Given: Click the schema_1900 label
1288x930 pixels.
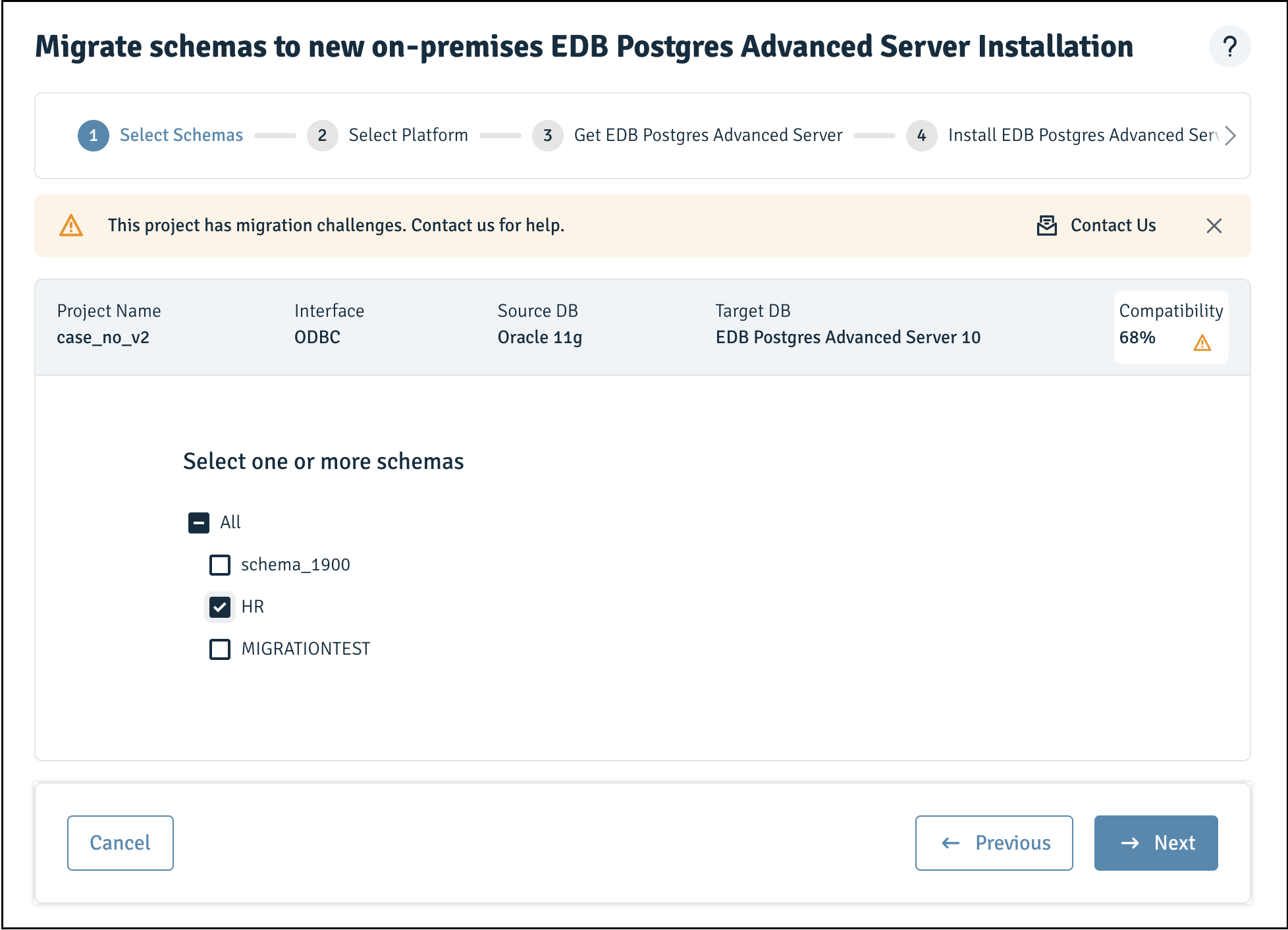Looking at the screenshot, I should tap(296, 564).
